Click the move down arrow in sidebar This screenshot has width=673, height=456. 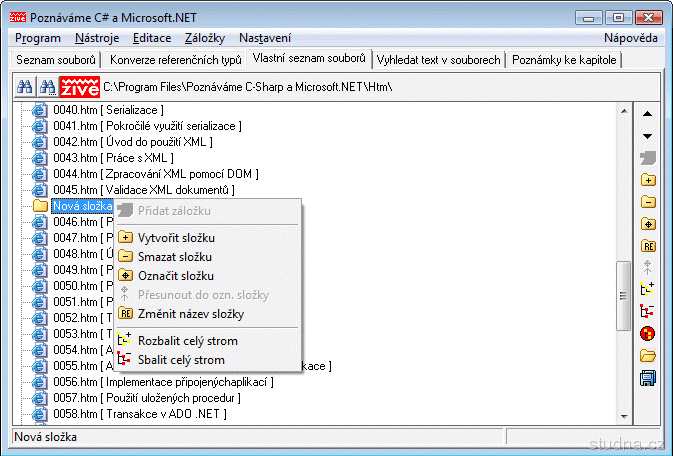[x=647, y=137]
